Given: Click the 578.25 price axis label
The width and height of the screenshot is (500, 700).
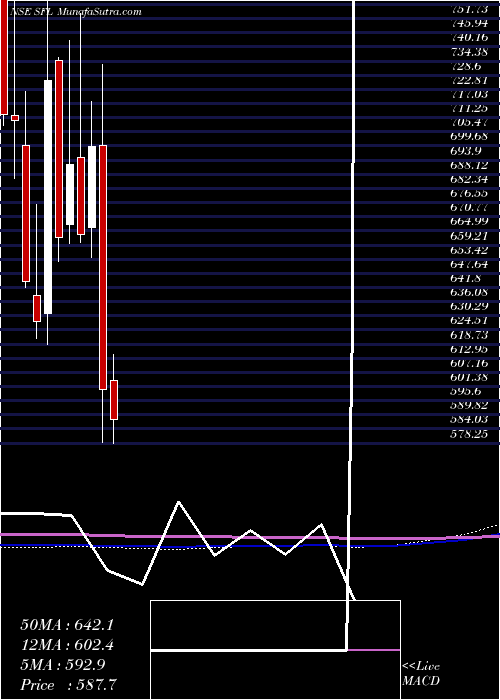Looking at the screenshot, I should 469,434.
